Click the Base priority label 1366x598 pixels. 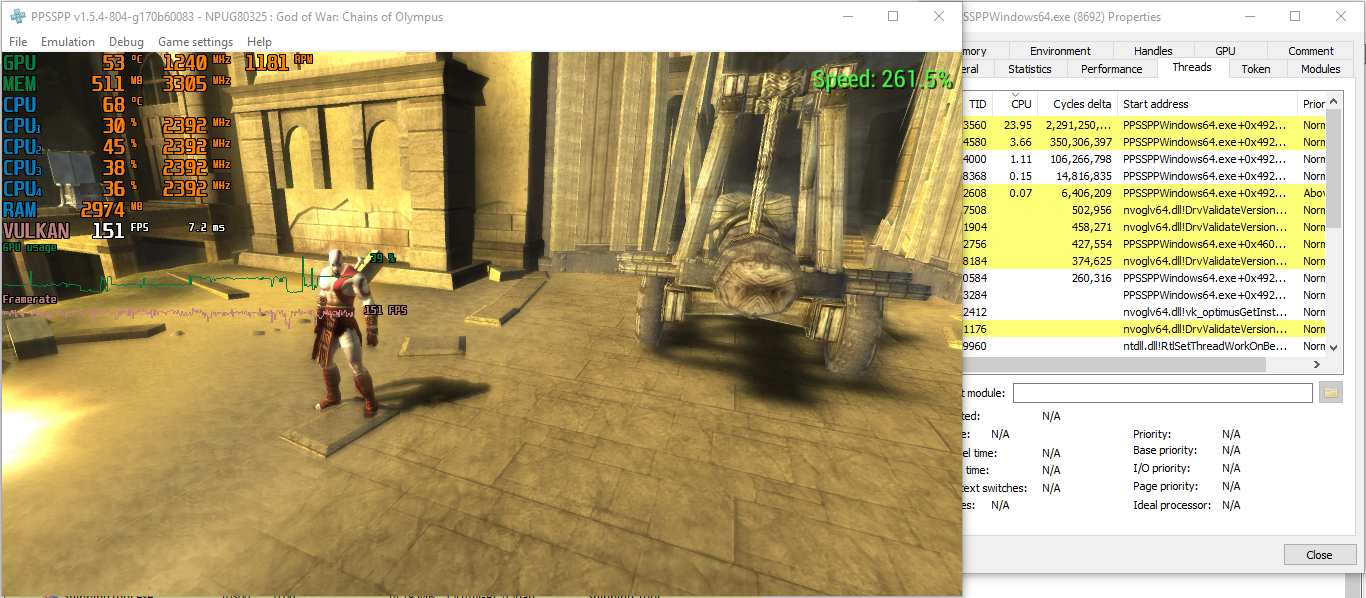tap(1165, 451)
